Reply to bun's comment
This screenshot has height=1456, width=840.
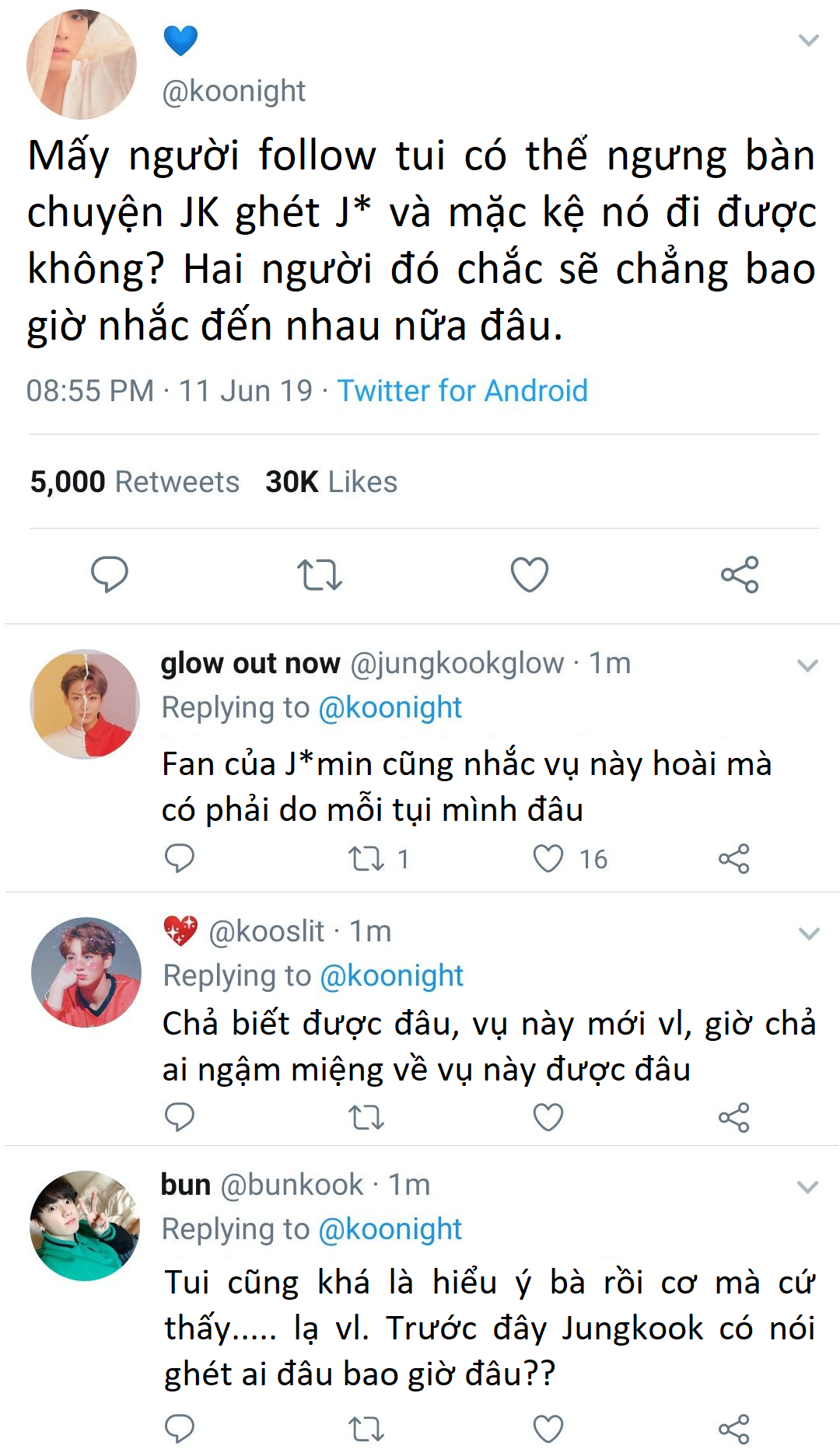pos(180,1428)
